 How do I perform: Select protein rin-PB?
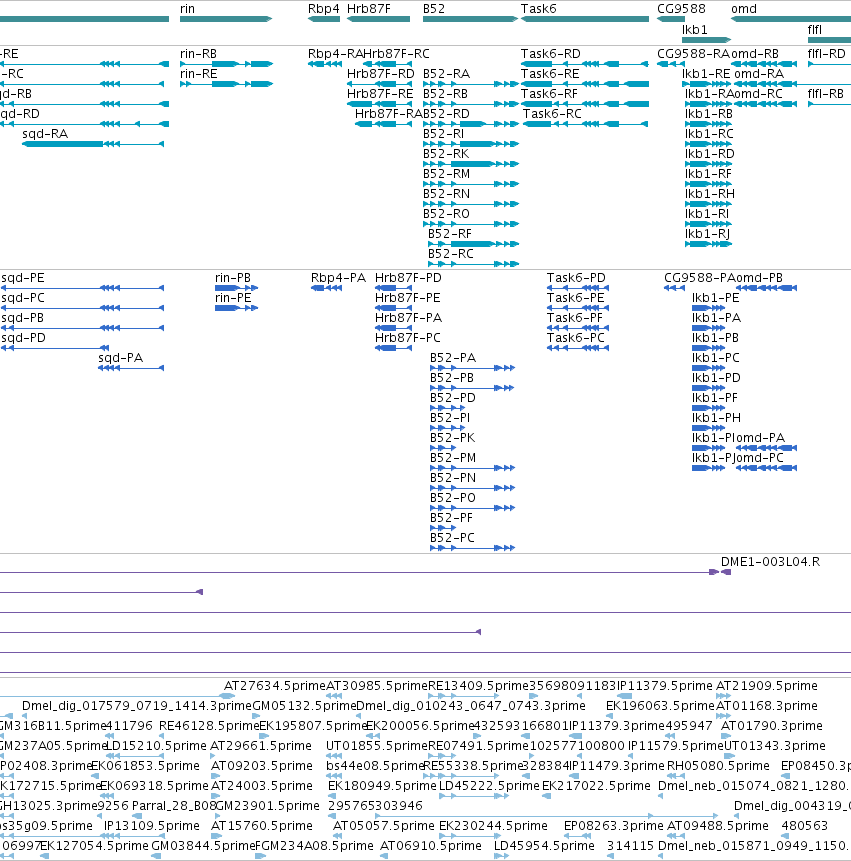click(x=236, y=288)
